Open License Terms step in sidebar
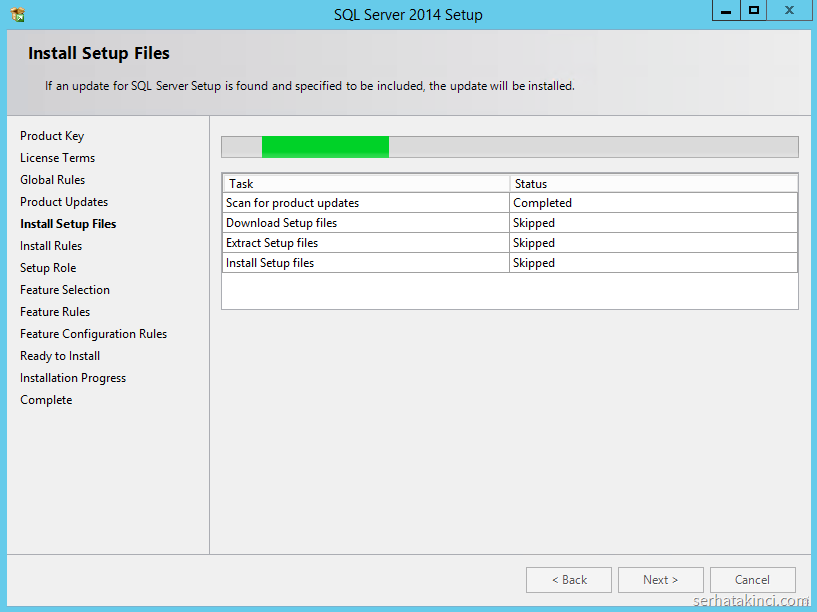The image size is (817, 612). (x=57, y=158)
